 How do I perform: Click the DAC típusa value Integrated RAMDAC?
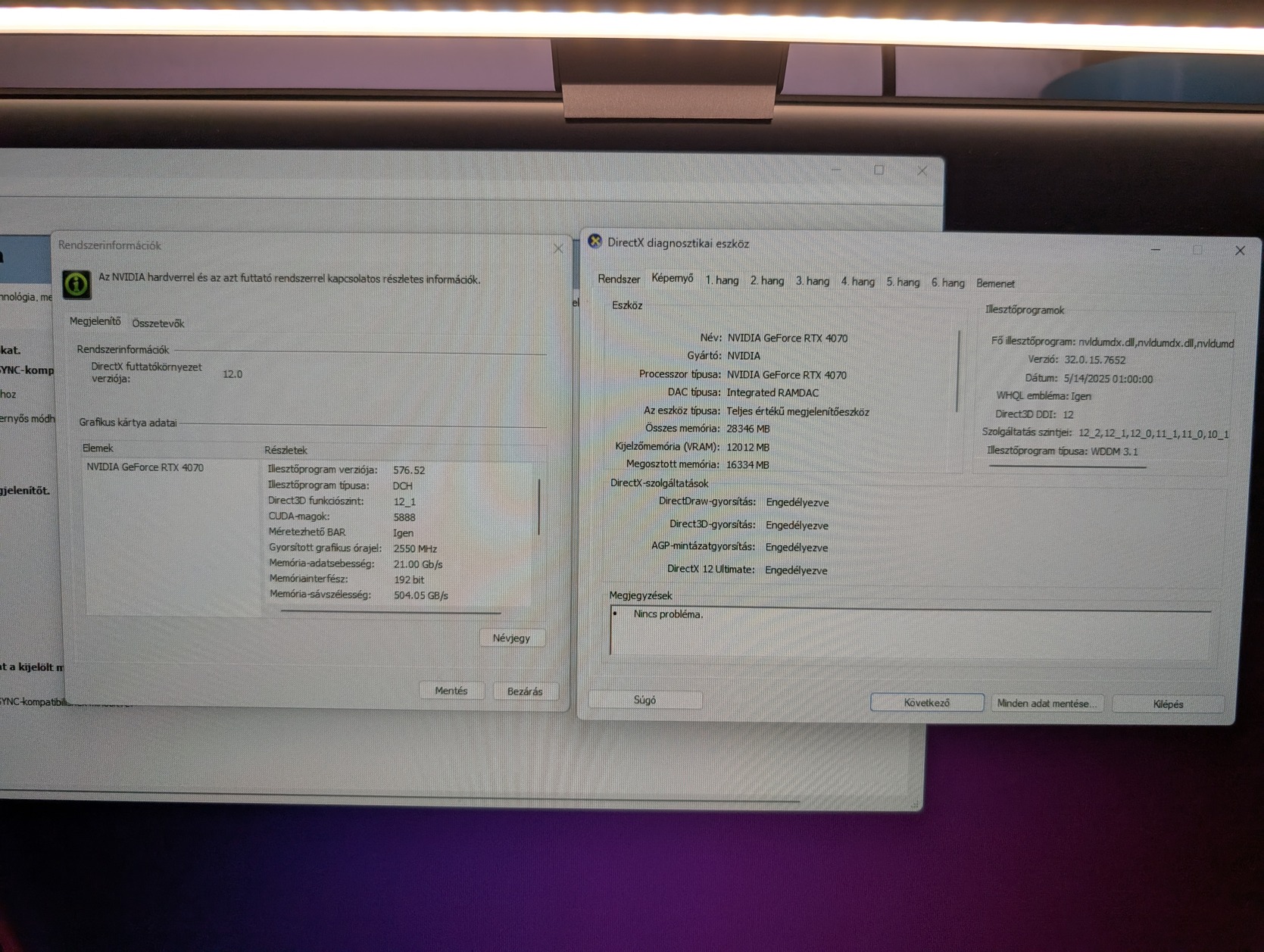click(x=772, y=392)
